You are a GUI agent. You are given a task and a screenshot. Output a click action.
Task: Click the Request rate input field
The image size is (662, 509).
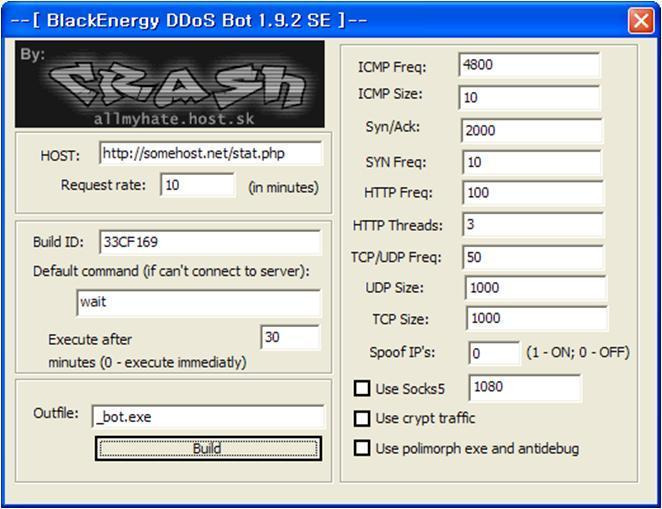point(197,185)
